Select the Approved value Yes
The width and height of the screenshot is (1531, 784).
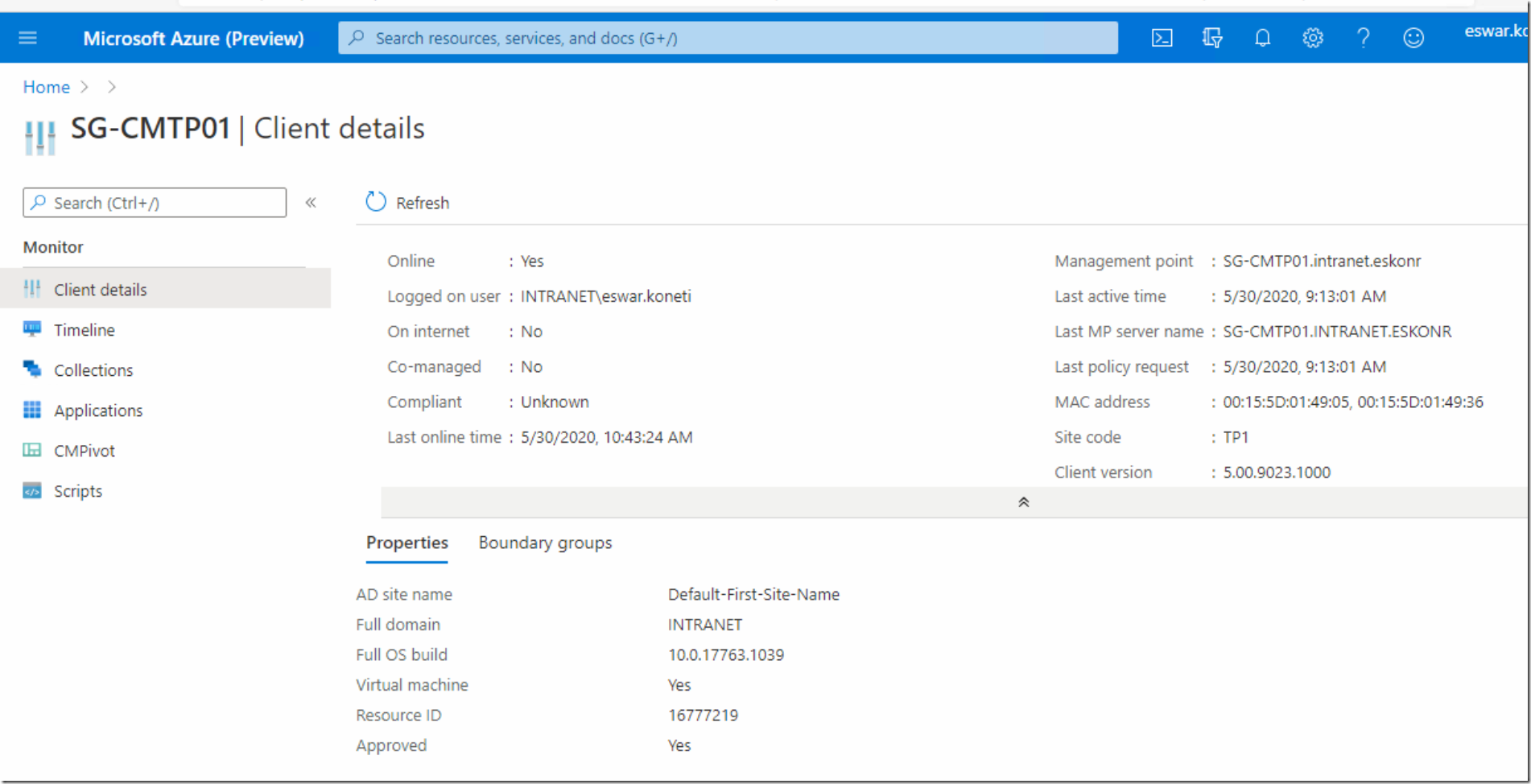click(x=679, y=745)
